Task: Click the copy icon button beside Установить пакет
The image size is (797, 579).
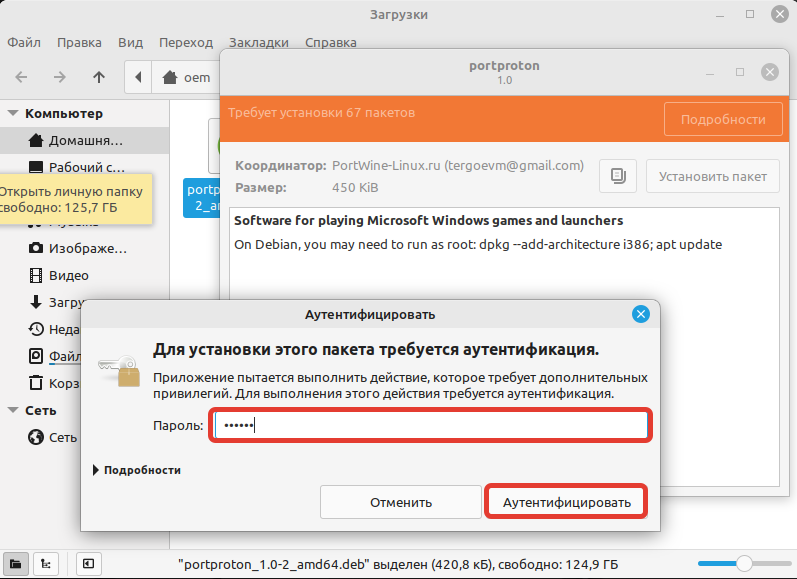Action: [x=618, y=176]
